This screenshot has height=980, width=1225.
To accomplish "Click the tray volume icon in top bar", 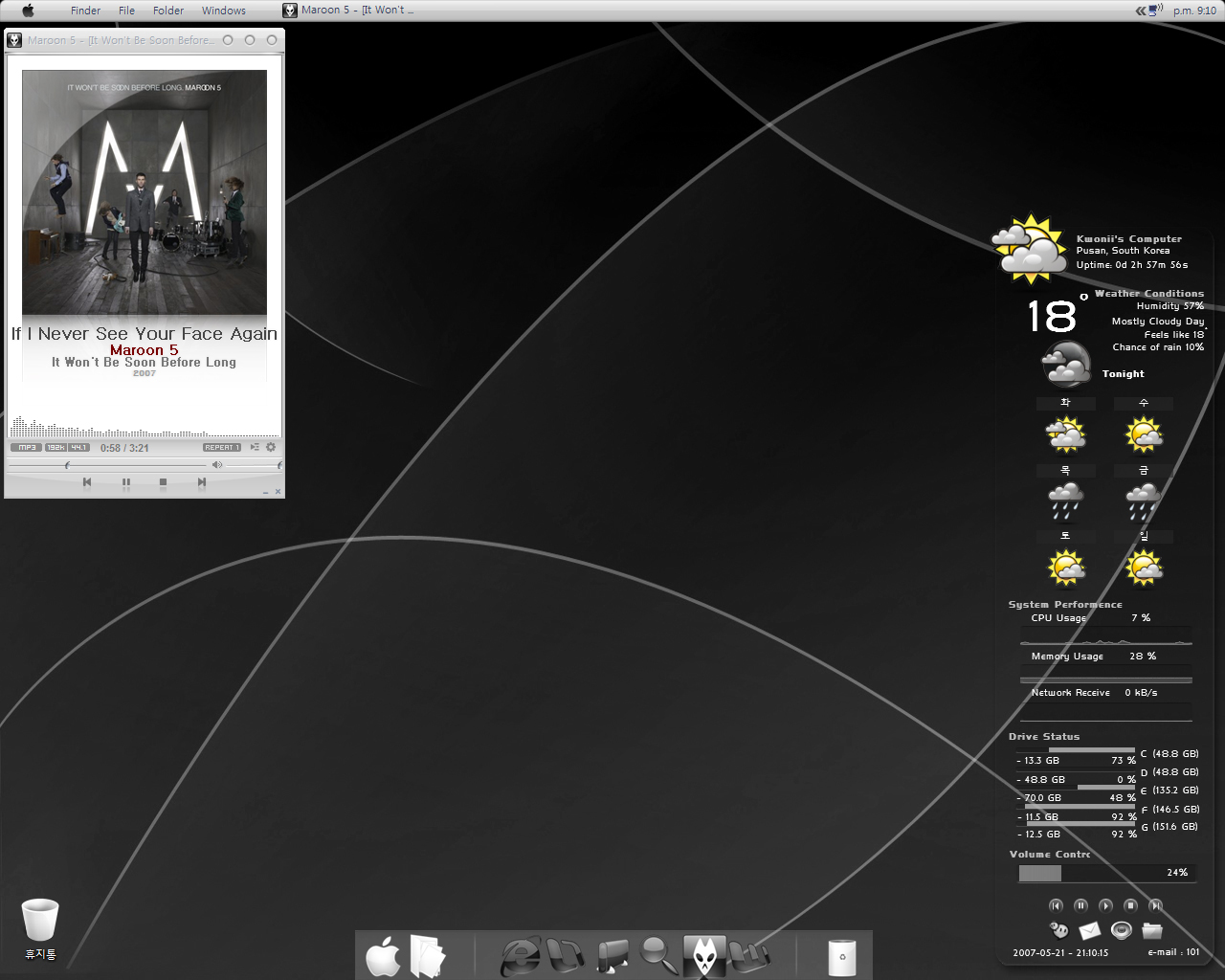I will [x=1156, y=11].
